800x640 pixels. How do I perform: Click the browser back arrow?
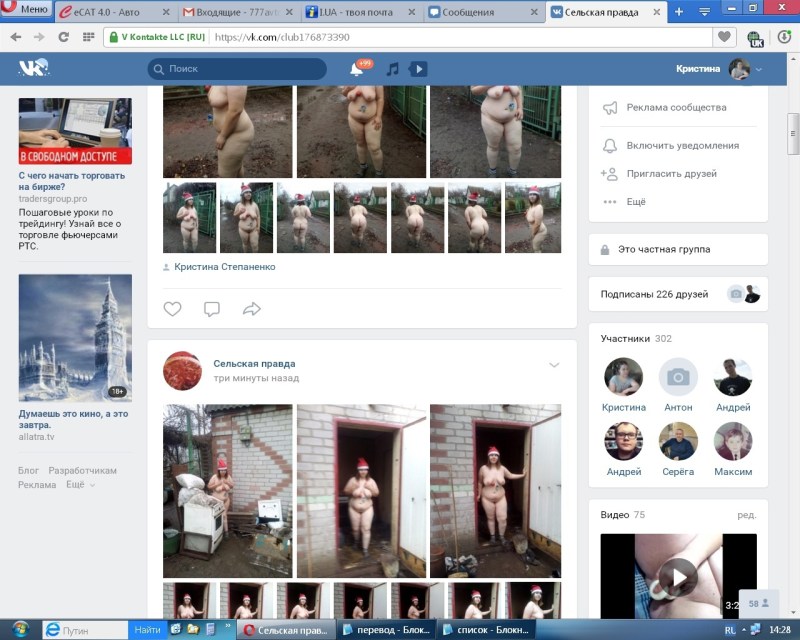pos(15,37)
